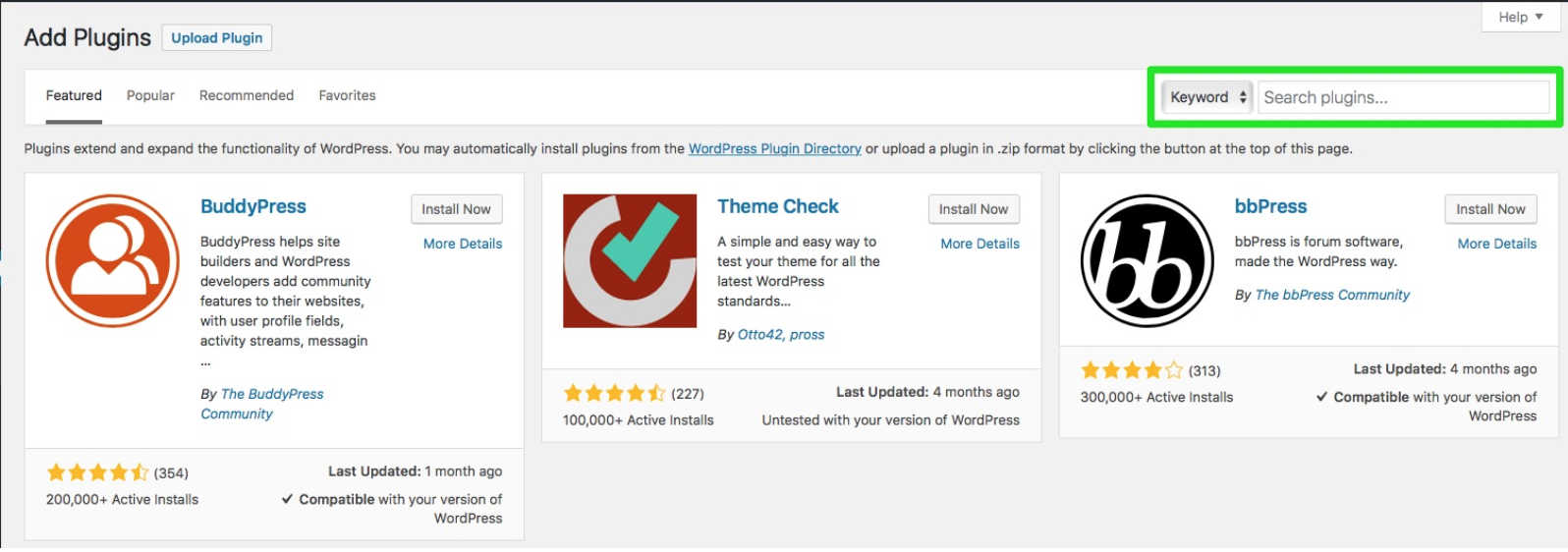Install the Theme Check plugin now
1568x552 pixels.
[974, 209]
